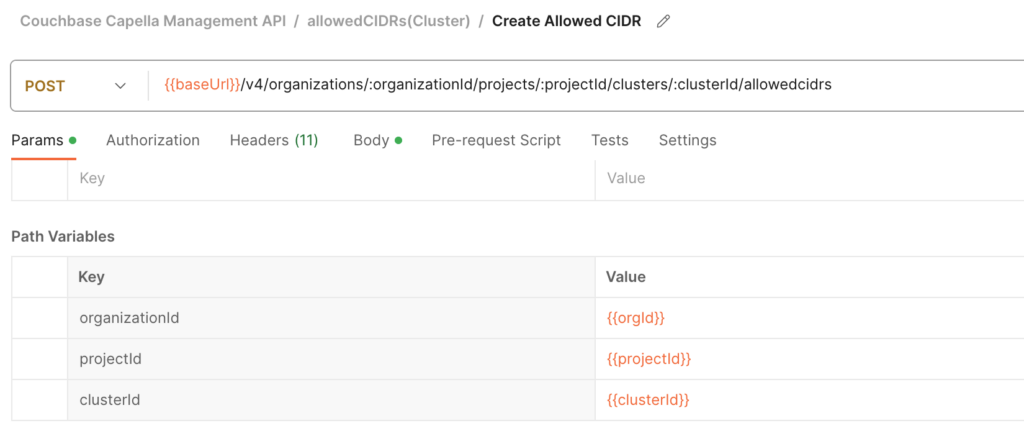This screenshot has width=1024, height=431.
Task: Select the clusterId key cell
Action: [331, 399]
